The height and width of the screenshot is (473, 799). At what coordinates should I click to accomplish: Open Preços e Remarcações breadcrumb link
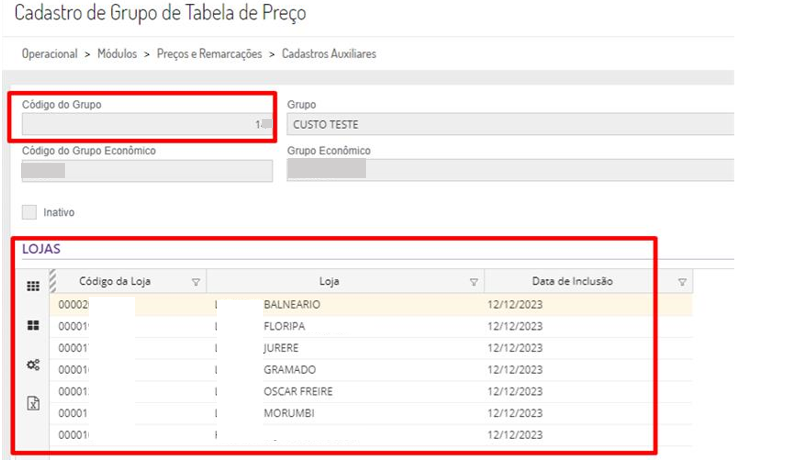(x=209, y=53)
